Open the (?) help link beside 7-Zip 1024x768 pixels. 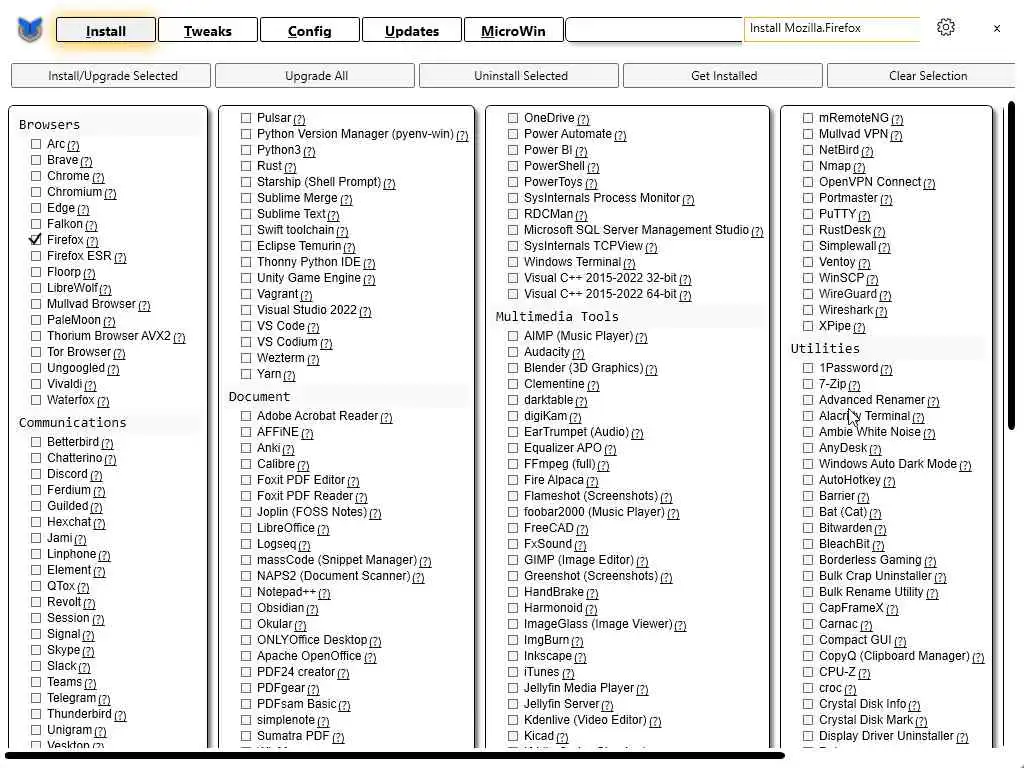(x=854, y=385)
